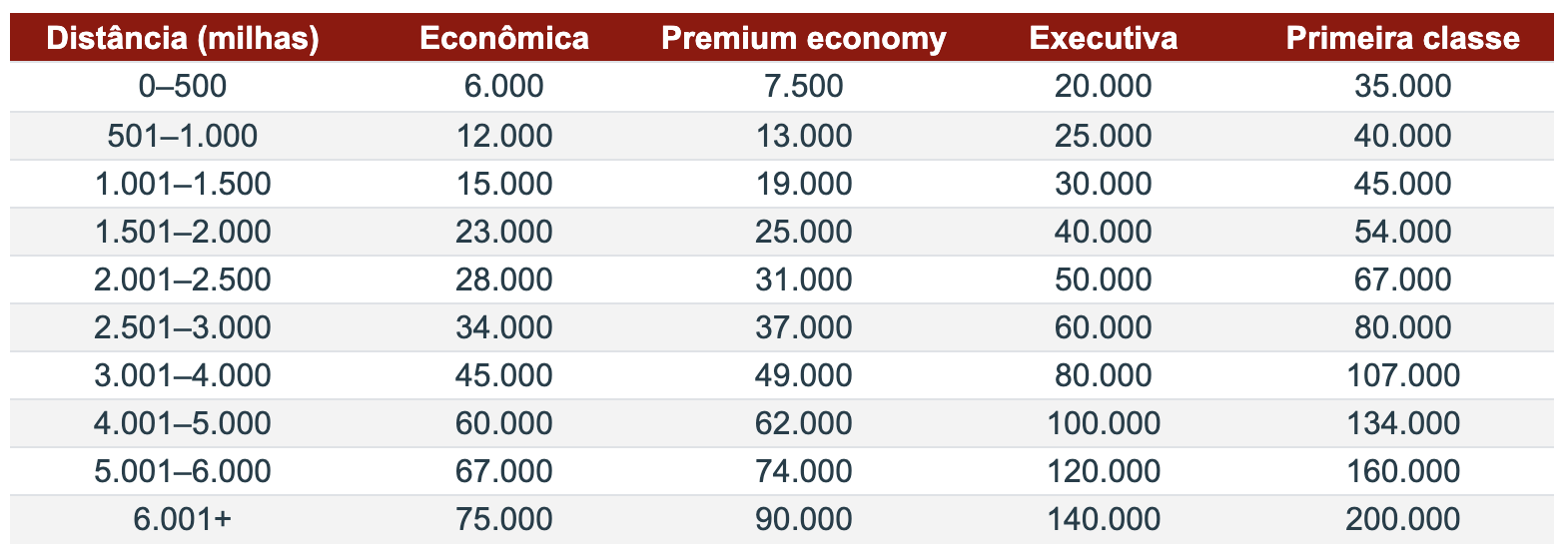Select the "Premium economy" column header

pyautogui.click(x=803, y=38)
